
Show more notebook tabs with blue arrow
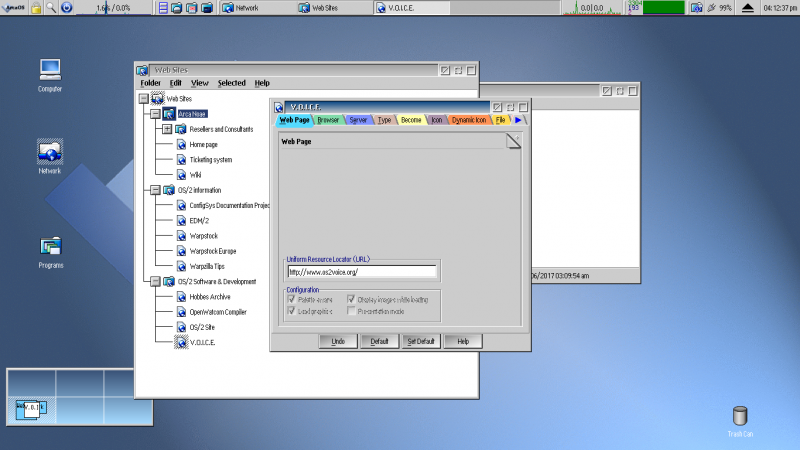pos(518,120)
